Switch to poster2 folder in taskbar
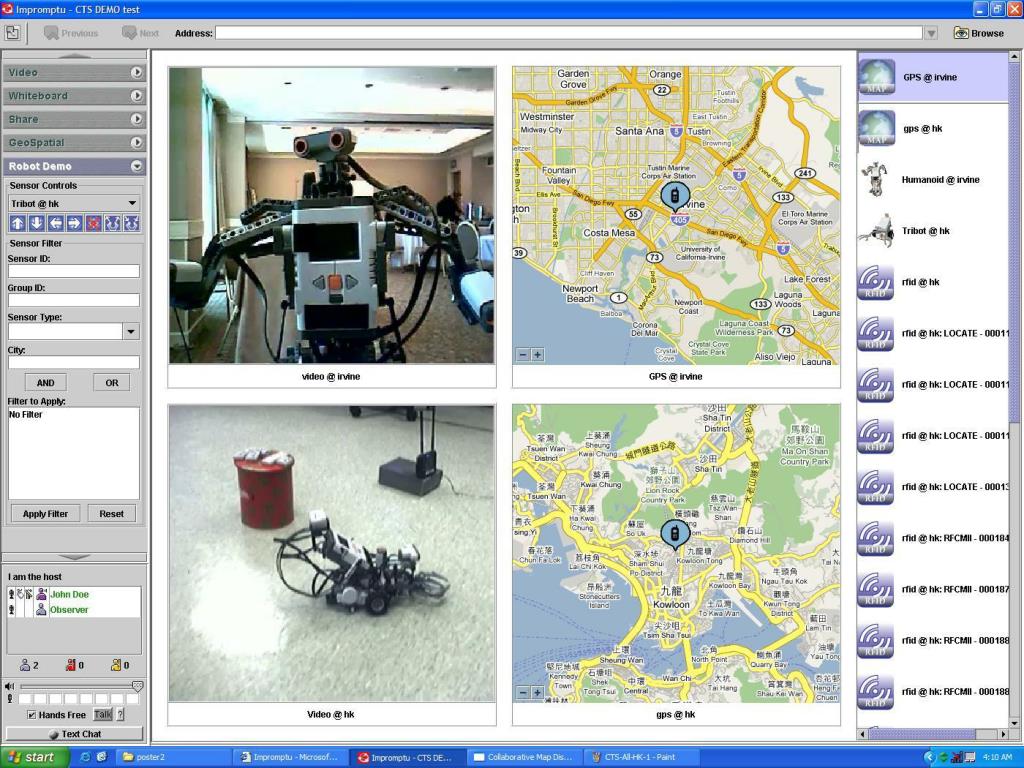The height and width of the screenshot is (768, 1024). click(x=173, y=757)
